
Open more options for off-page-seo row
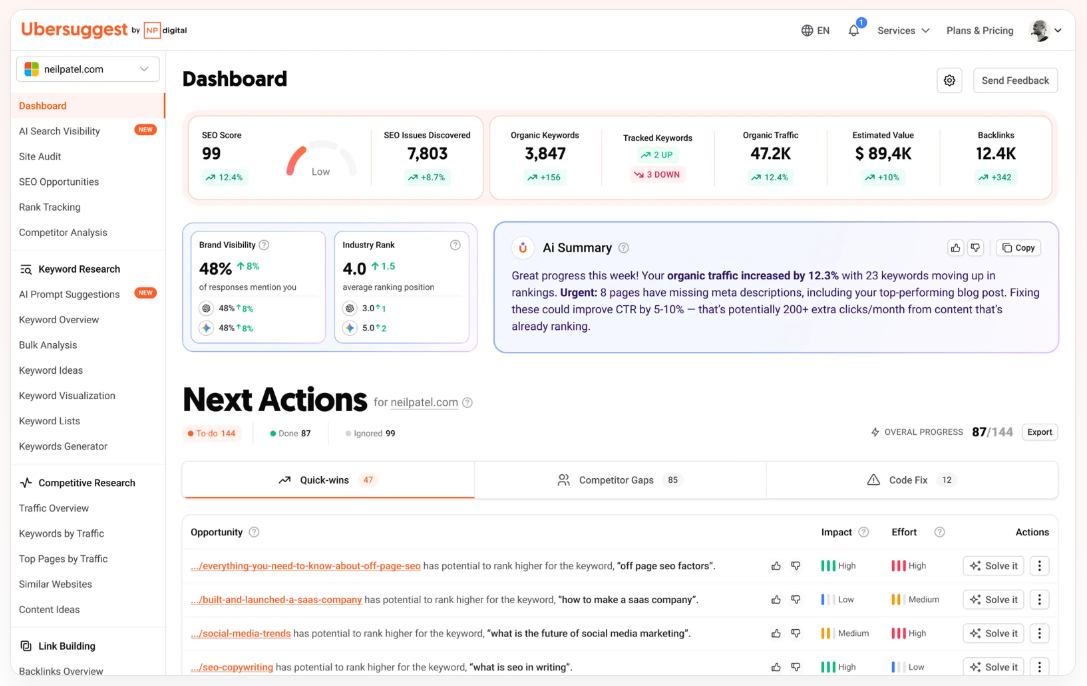pyautogui.click(x=1039, y=566)
